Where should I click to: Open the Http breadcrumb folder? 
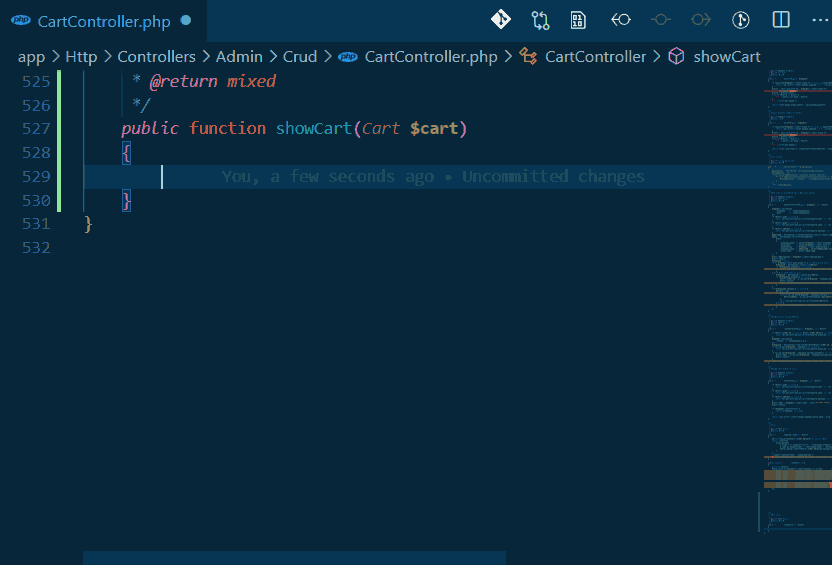click(81, 57)
